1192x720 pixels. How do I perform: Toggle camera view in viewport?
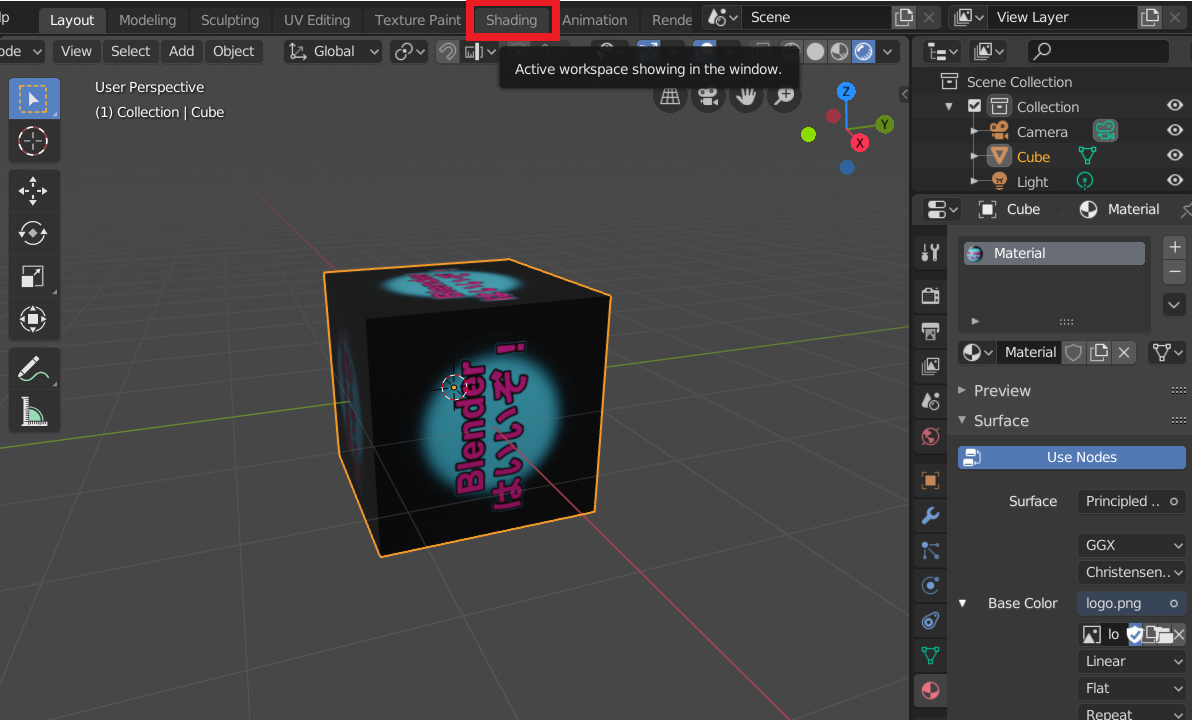(708, 97)
